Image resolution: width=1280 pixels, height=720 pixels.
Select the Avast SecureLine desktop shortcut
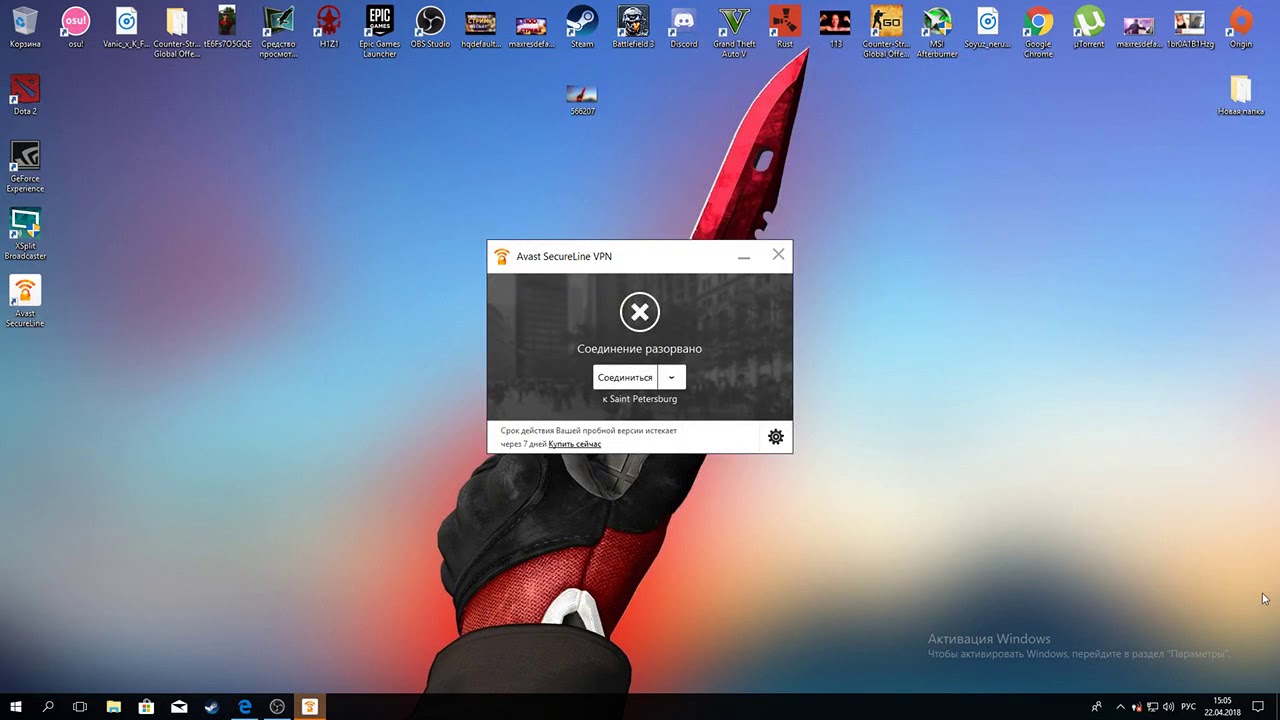25,301
